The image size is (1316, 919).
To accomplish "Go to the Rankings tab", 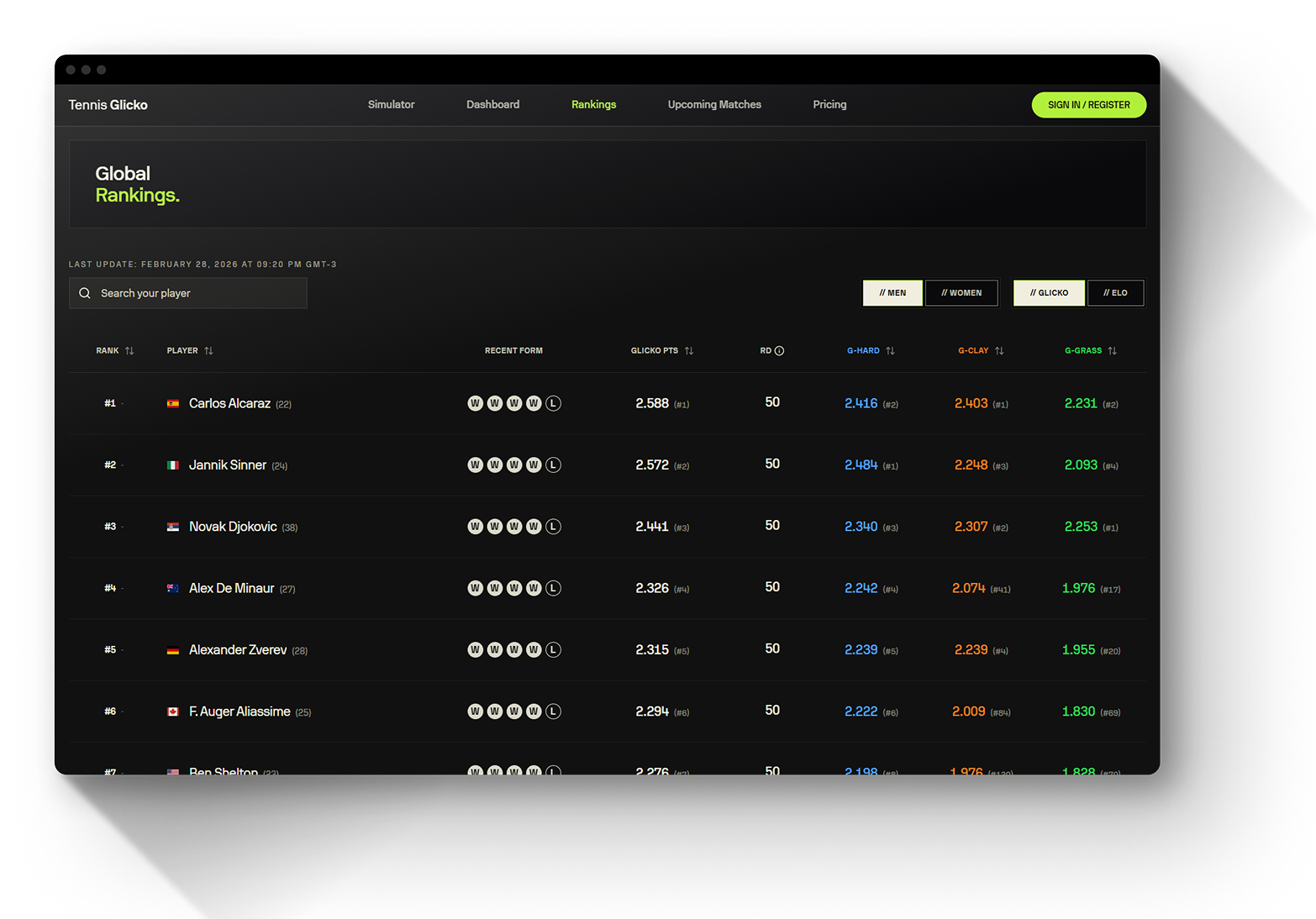I will [x=594, y=104].
